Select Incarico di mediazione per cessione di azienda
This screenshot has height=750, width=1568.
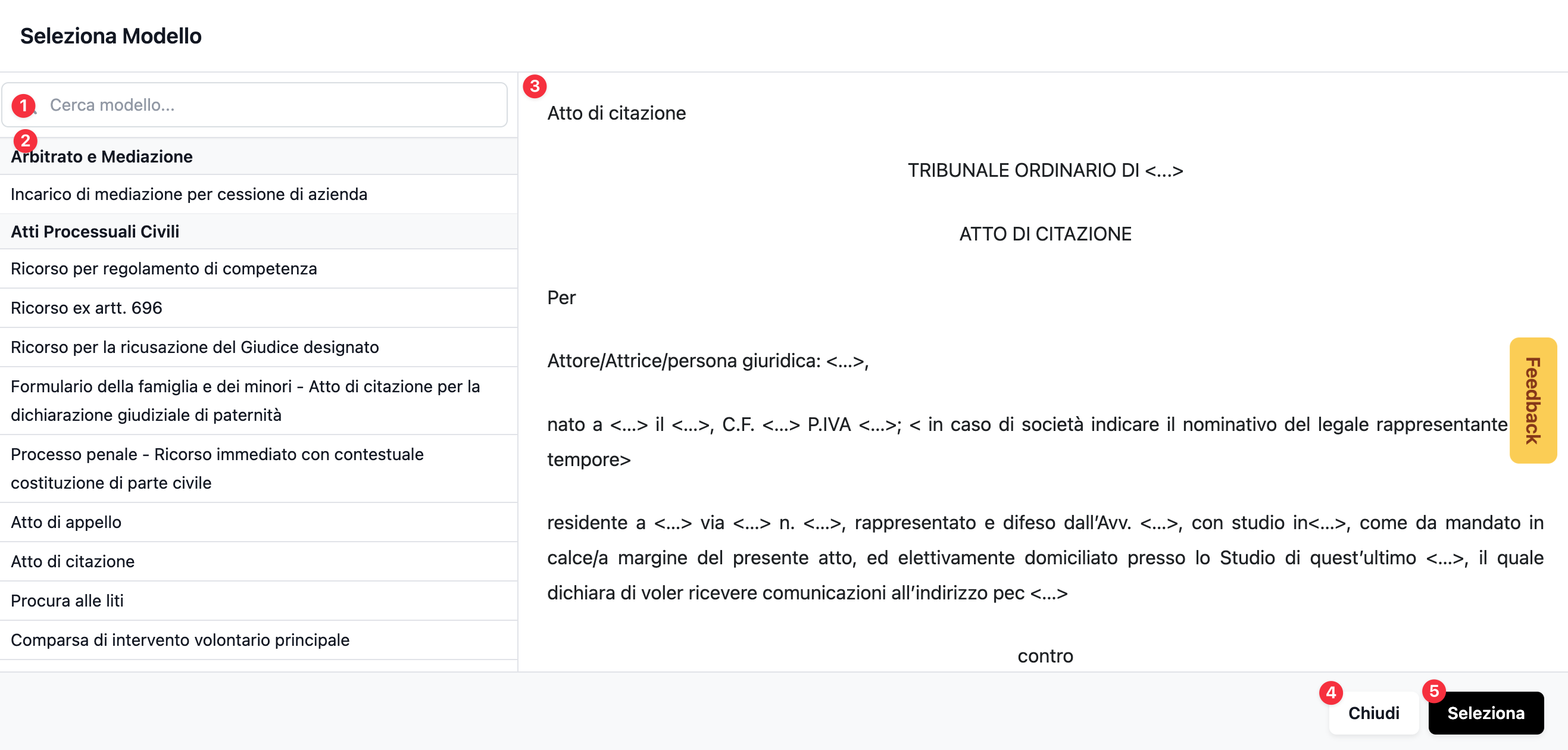[189, 194]
